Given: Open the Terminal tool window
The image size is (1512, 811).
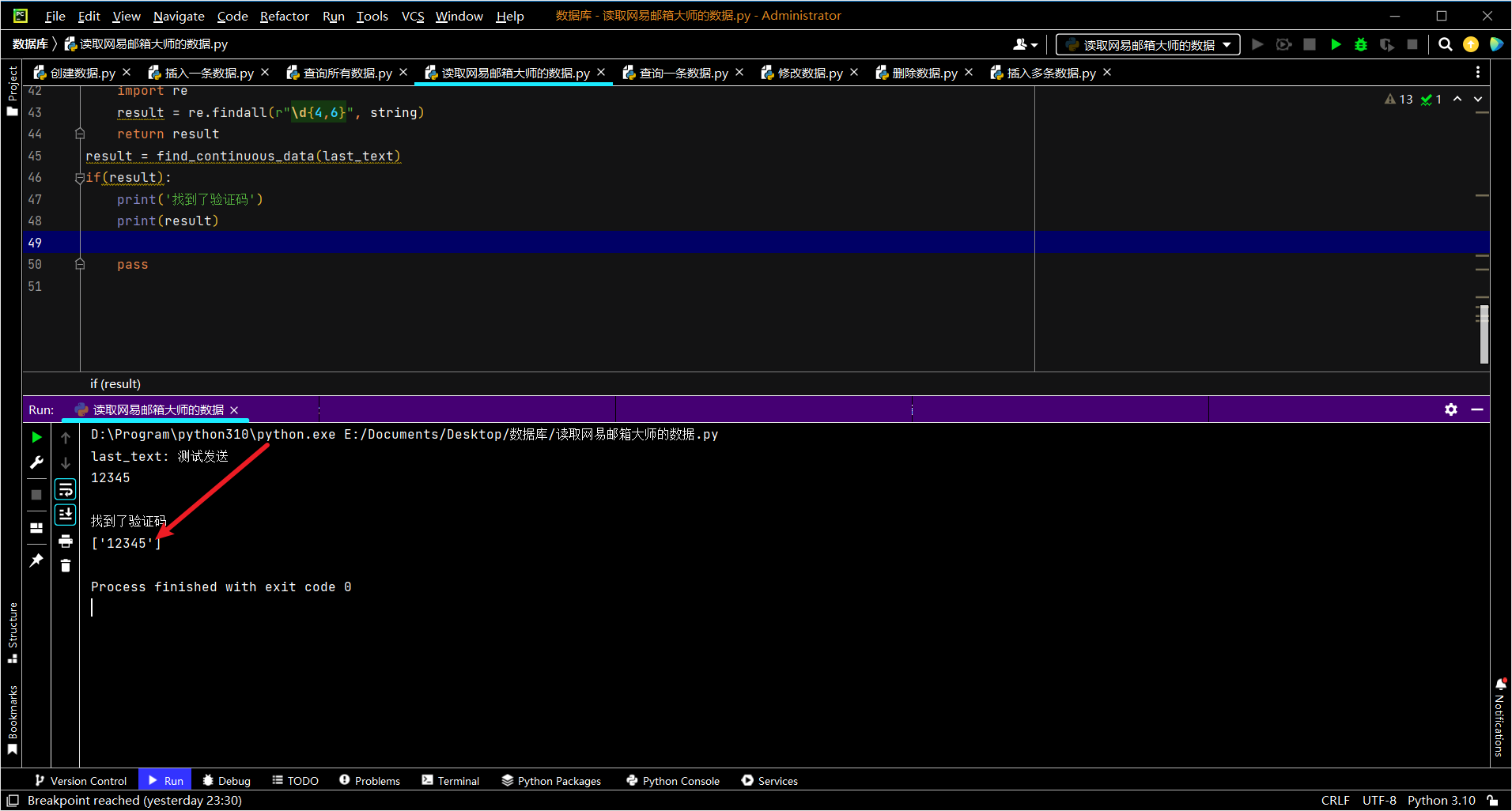Looking at the screenshot, I should (450, 781).
